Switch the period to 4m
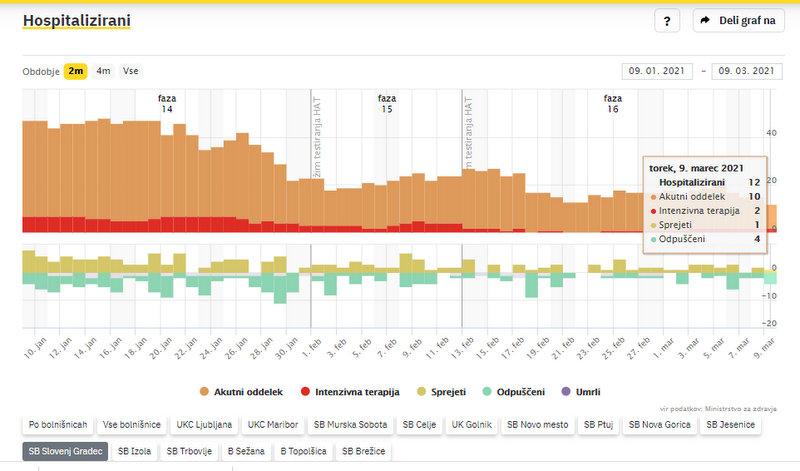This screenshot has height=471, width=800. pyautogui.click(x=103, y=71)
